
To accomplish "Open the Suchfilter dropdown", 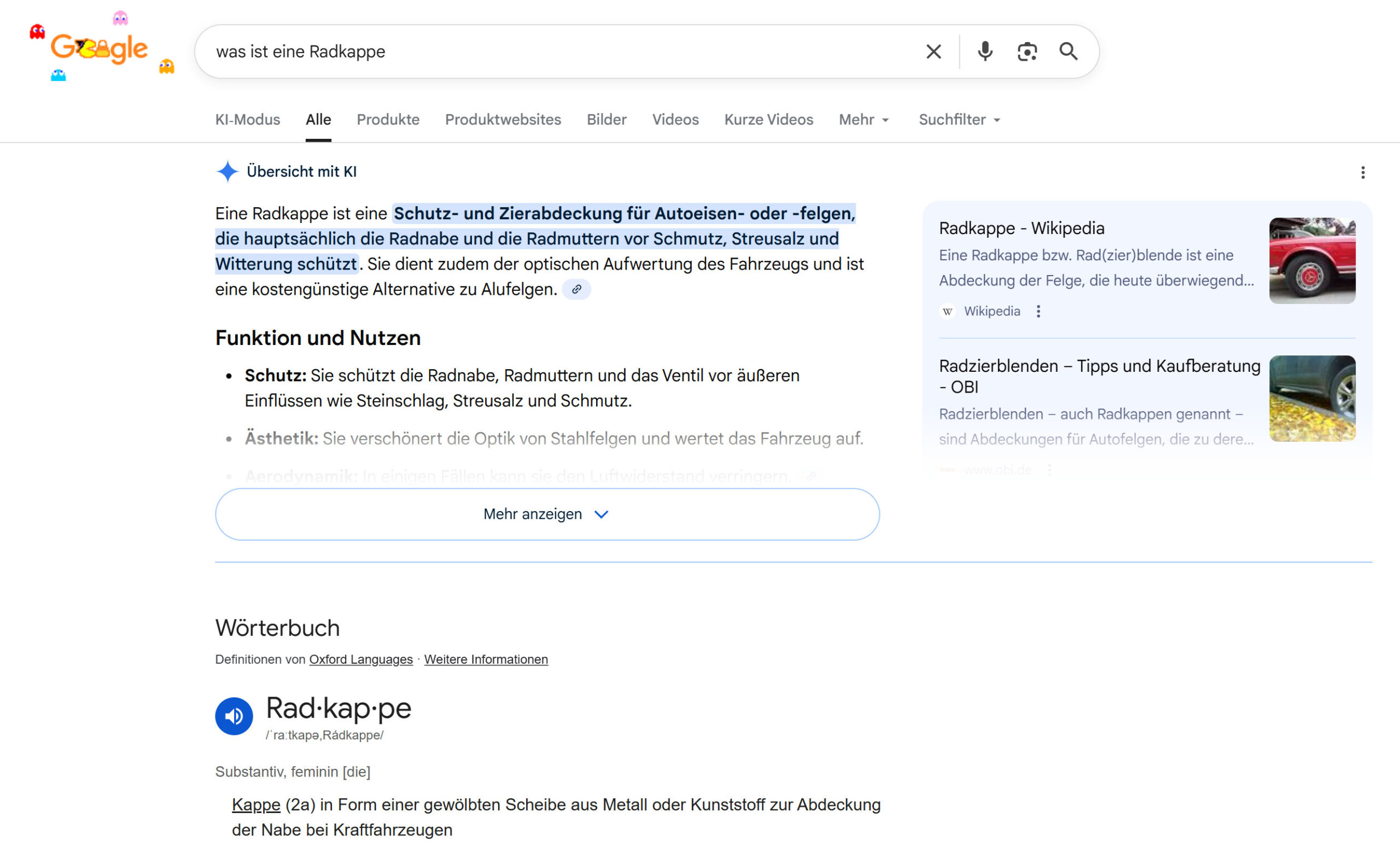I will coord(959,120).
